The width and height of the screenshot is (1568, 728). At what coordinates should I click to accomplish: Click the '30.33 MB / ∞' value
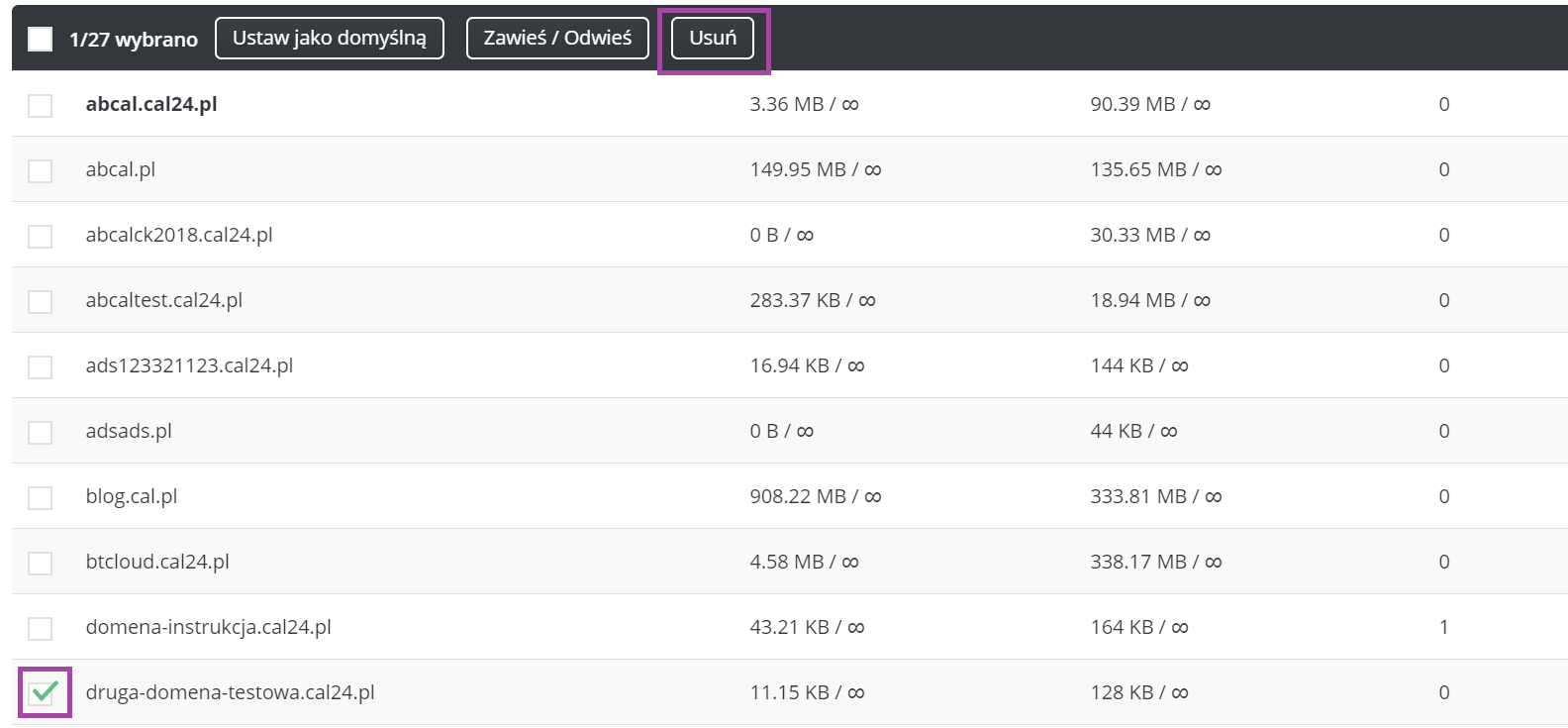(x=1150, y=235)
